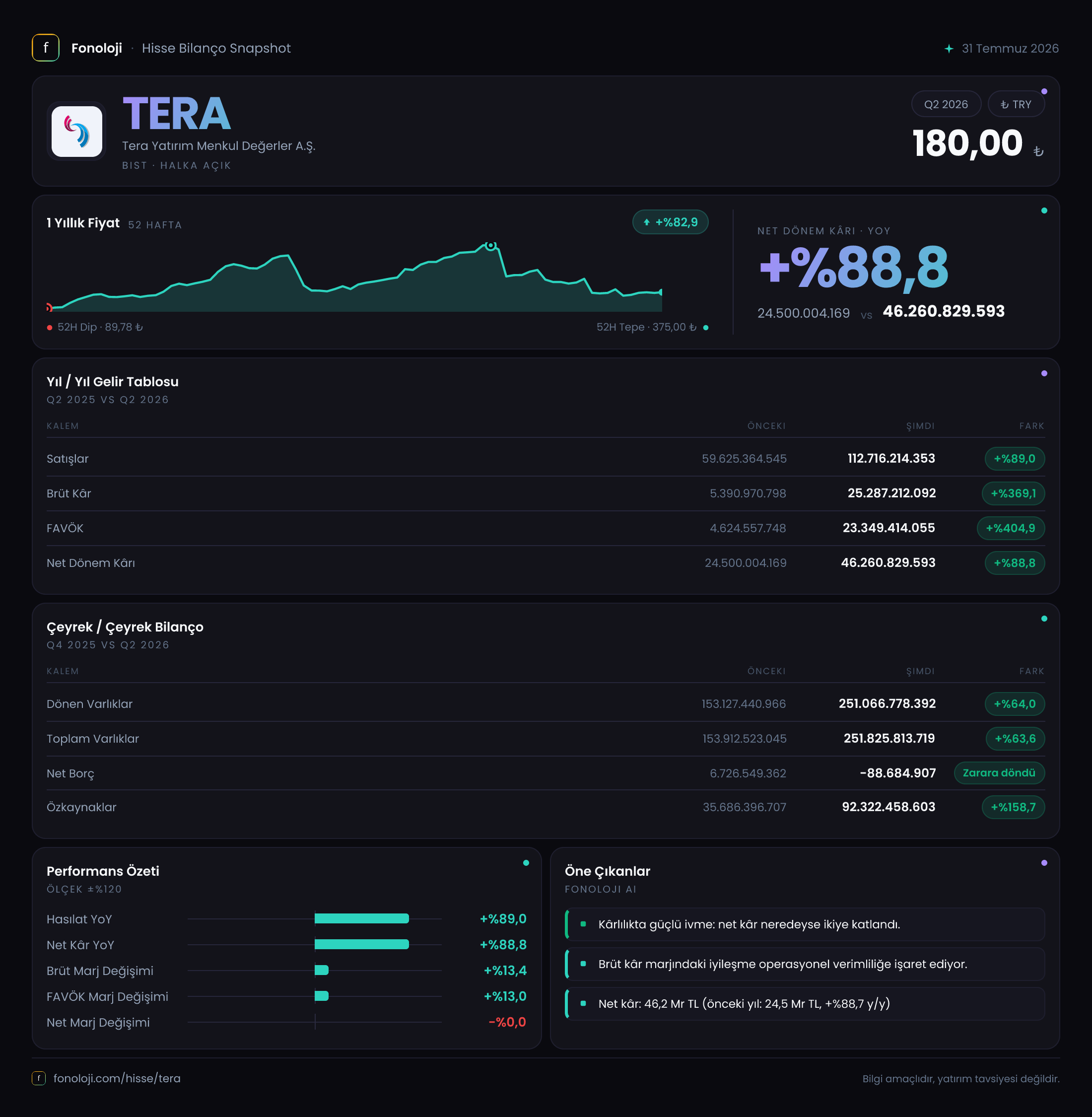Click the 'Net kâr: 46,2 Mr TL' highlight card
Screen dimensions: 1092x1117
coord(805,1003)
